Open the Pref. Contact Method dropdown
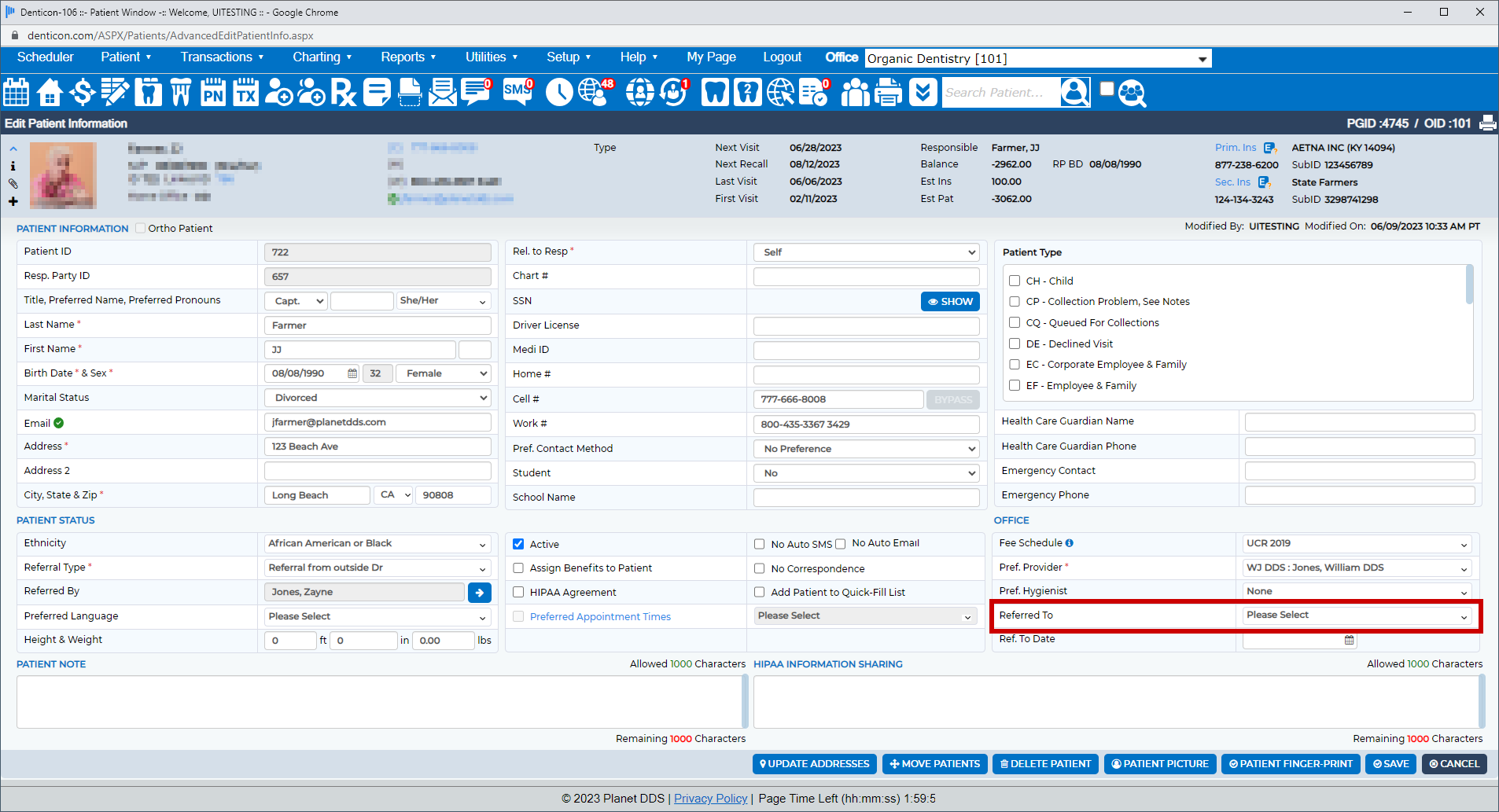Screen dimensions: 1499x812 point(866,449)
